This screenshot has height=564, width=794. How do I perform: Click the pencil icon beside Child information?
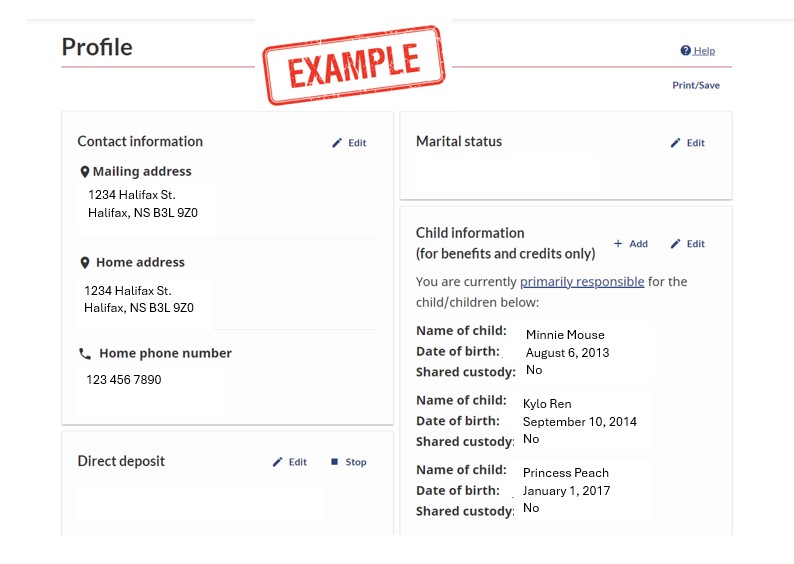[676, 244]
